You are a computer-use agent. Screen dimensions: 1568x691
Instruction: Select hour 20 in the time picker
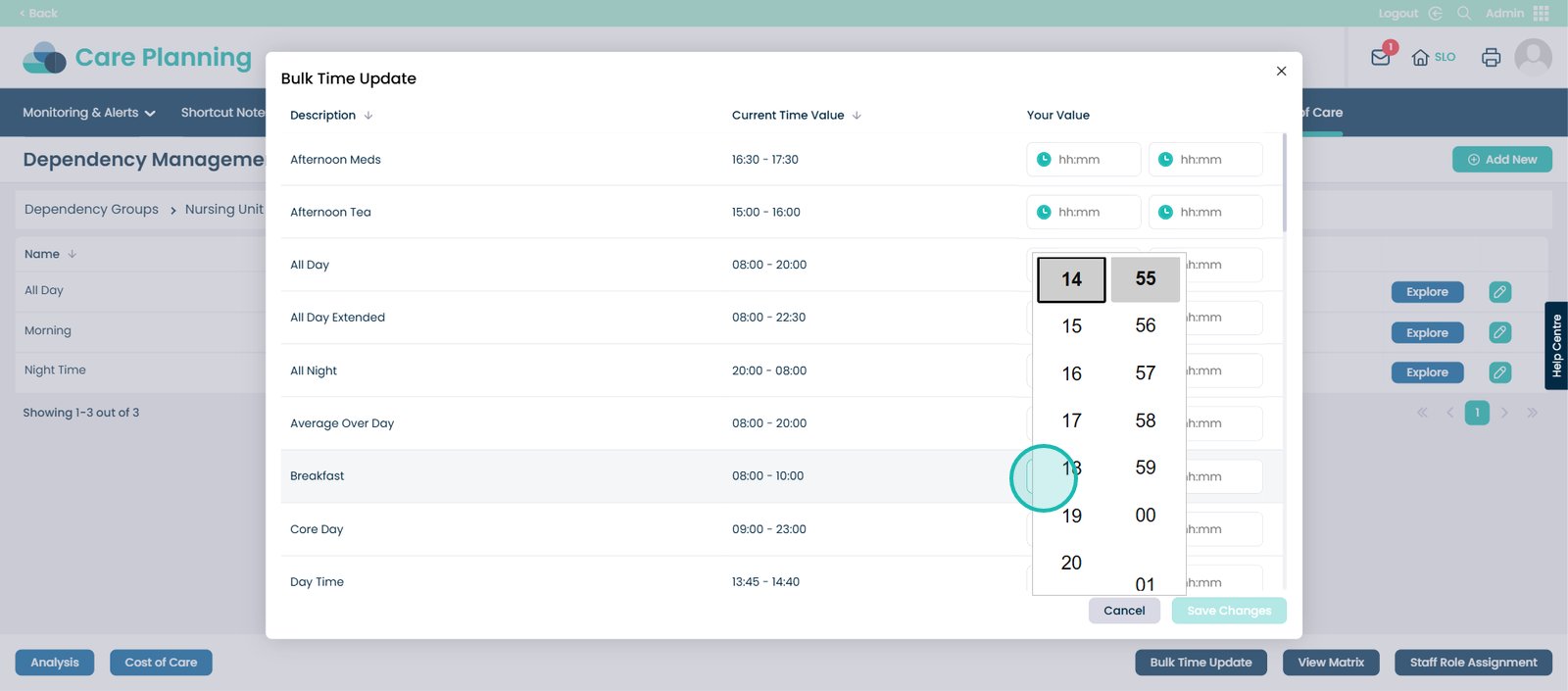[1071, 563]
